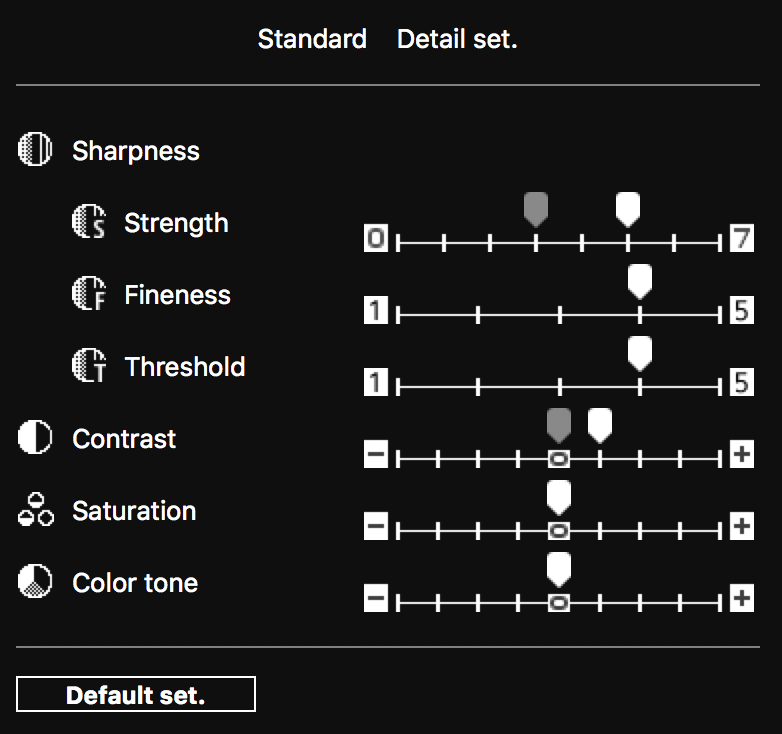Click the Default set. button
The height and width of the screenshot is (734, 782).
pos(136,694)
